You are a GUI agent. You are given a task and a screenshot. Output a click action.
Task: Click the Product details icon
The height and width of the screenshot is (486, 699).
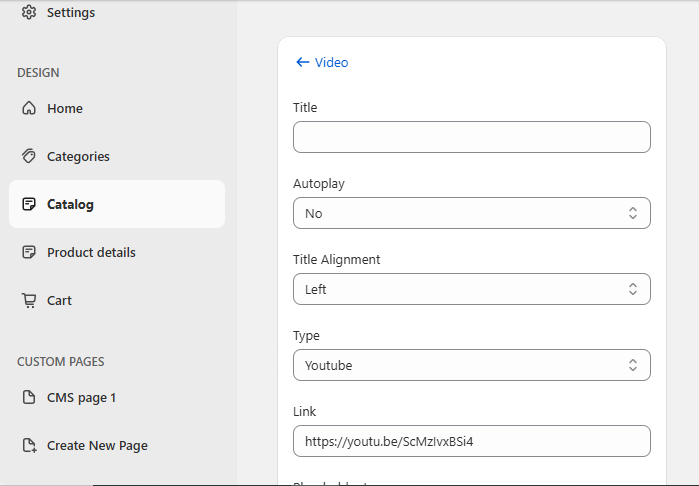pyautogui.click(x=29, y=252)
